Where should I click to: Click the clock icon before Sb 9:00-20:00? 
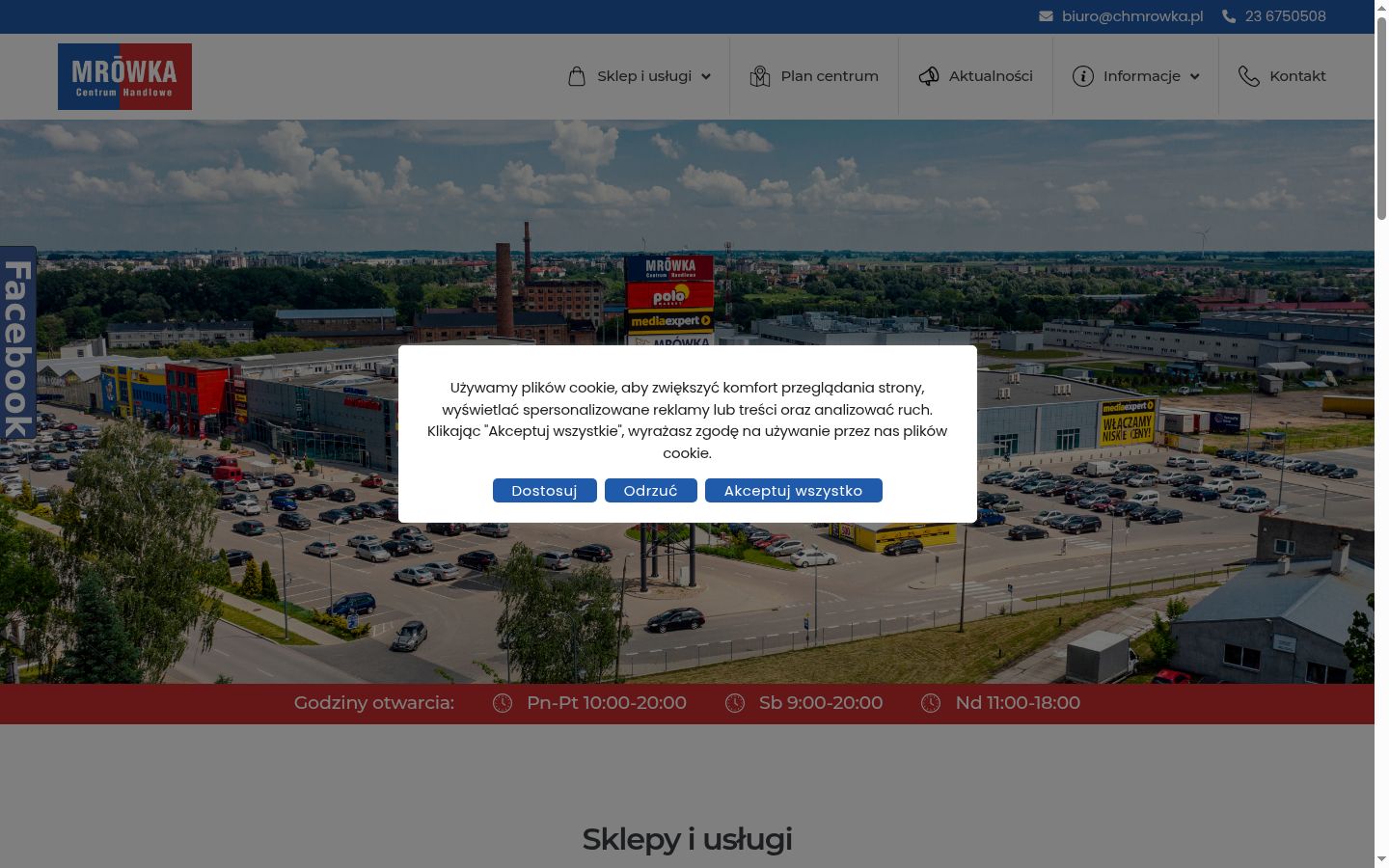pyautogui.click(x=735, y=703)
